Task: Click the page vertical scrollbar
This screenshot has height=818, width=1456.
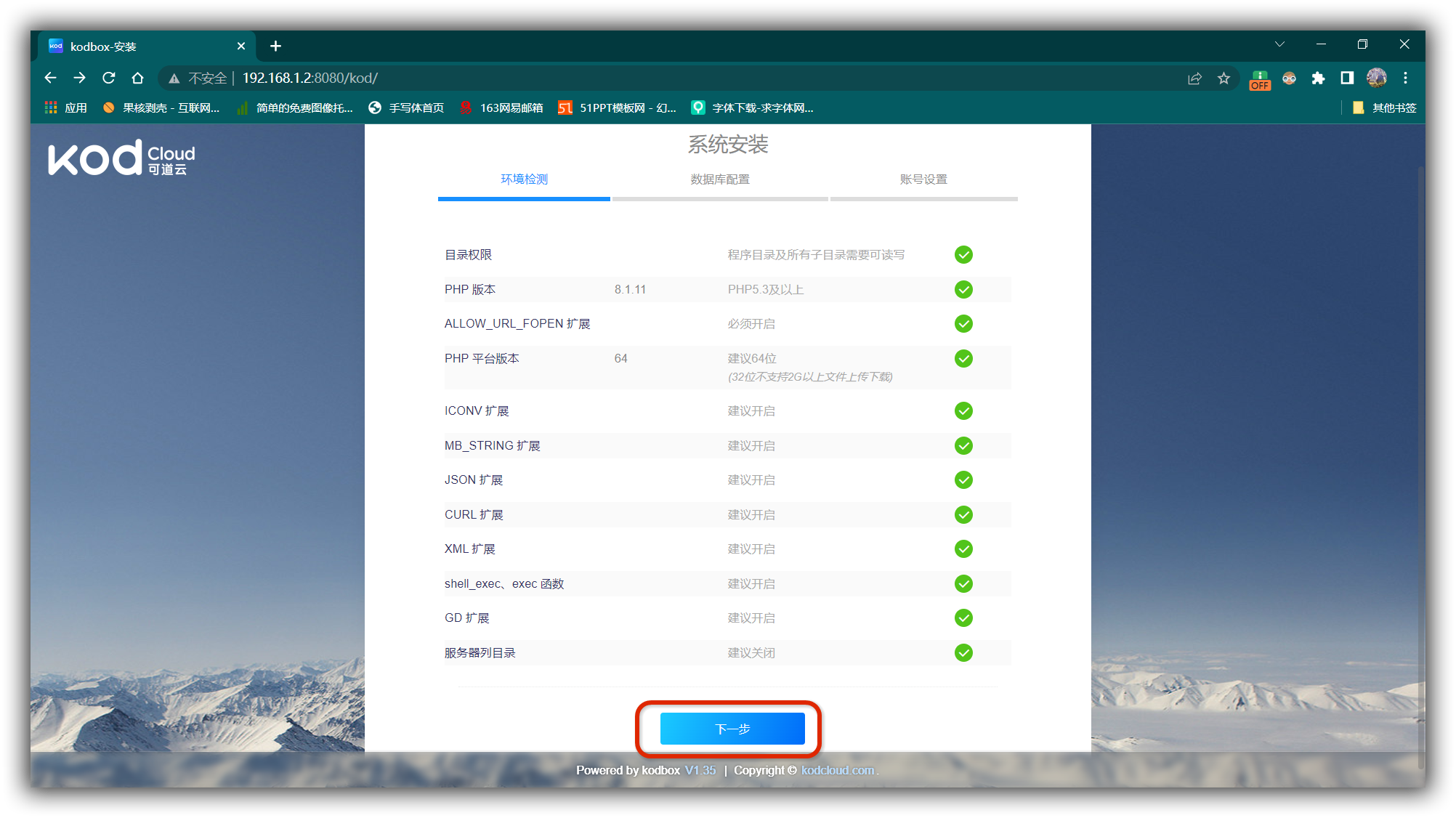Action: (1421, 468)
